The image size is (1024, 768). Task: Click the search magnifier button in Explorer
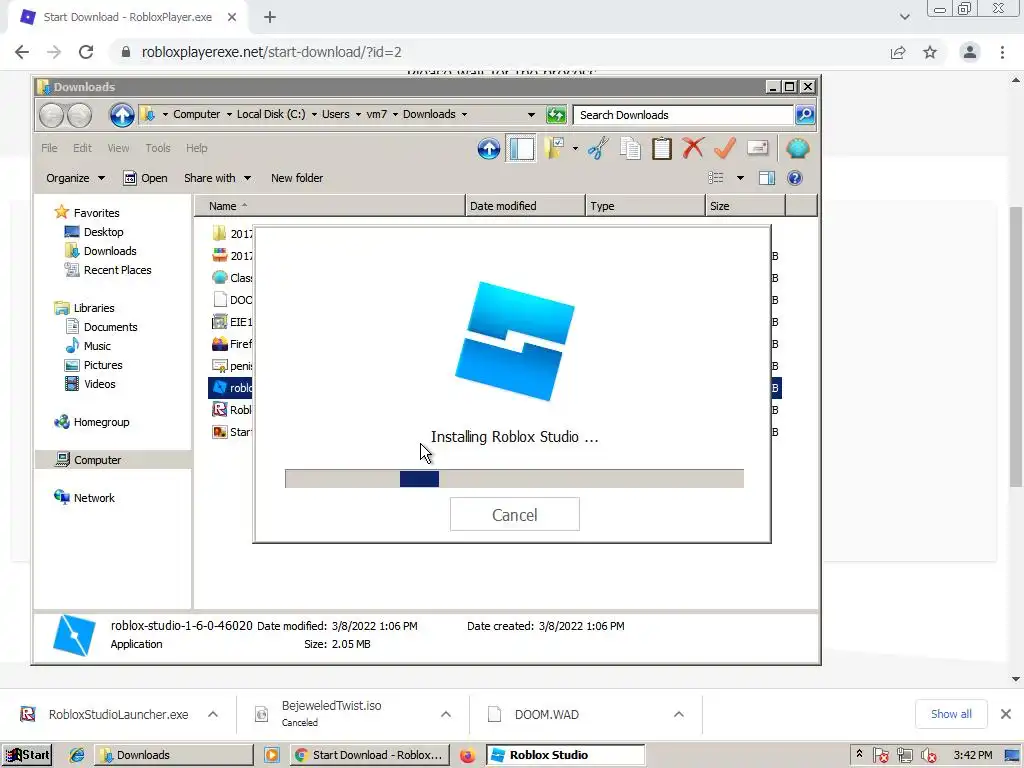[805, 115]
